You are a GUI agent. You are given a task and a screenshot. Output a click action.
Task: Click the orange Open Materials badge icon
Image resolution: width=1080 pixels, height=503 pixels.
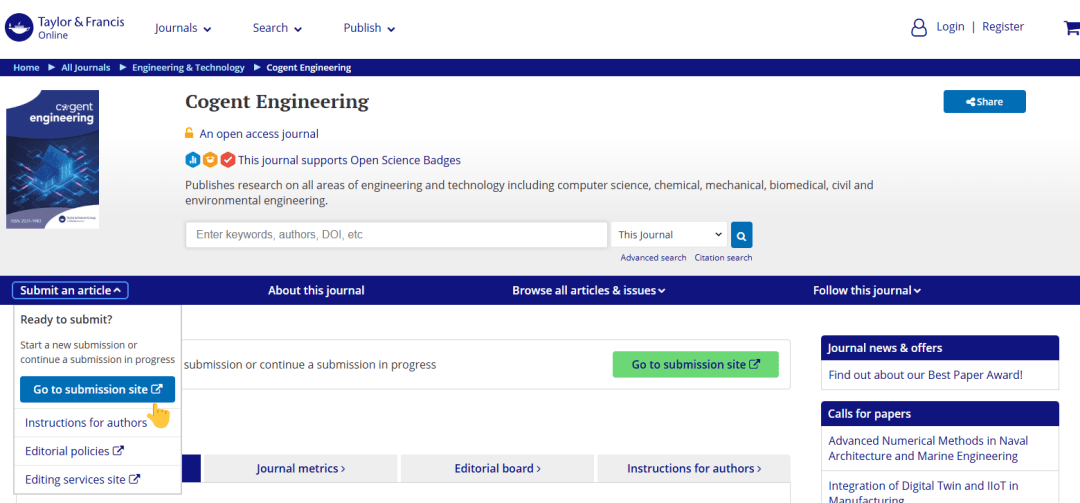[210, 160]
